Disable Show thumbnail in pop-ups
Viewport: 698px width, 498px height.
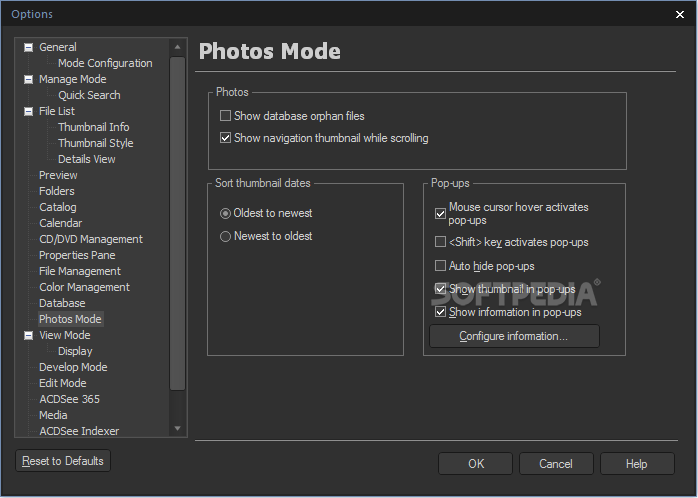click(440, 289)
